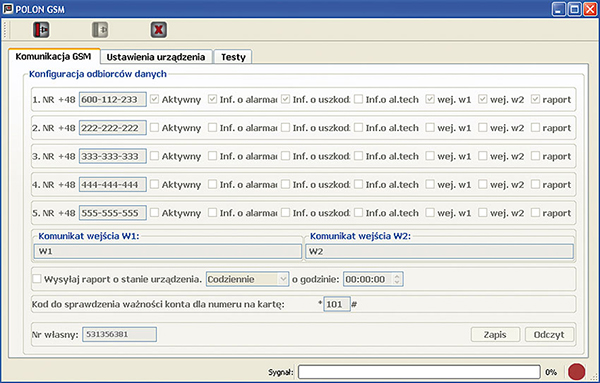Click phone number field 222-222-222

click(x=112, y=128)
